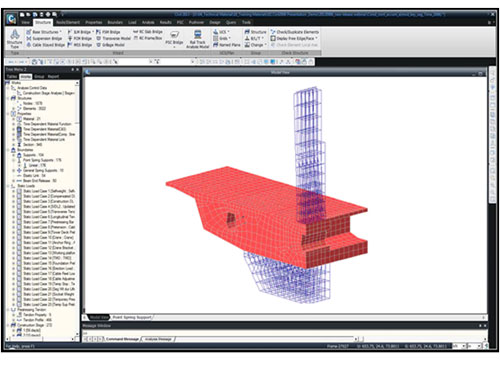Switch to Analysis Message tab
500x370 pixels.
click(x=158, y=339)
